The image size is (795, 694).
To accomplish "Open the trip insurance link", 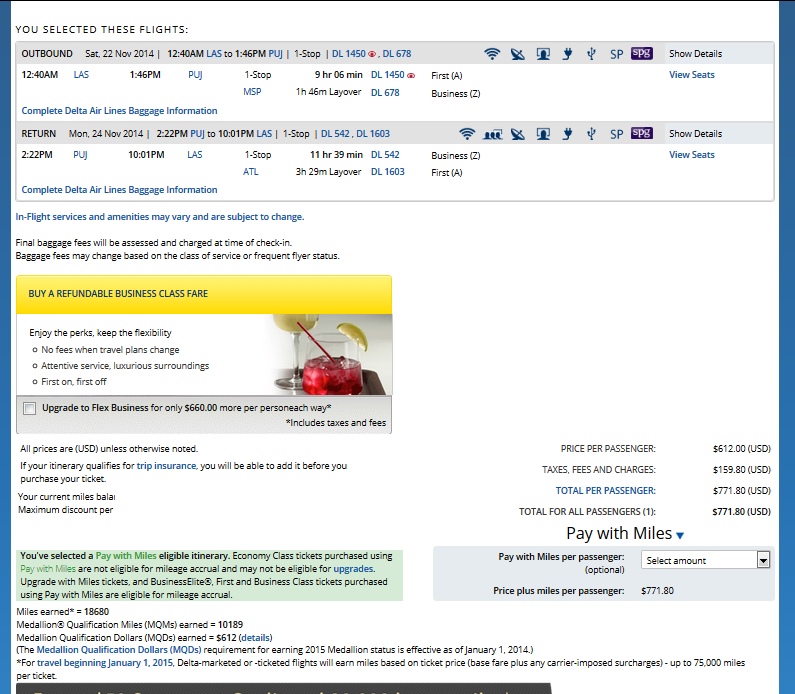I will click(167, 466).
